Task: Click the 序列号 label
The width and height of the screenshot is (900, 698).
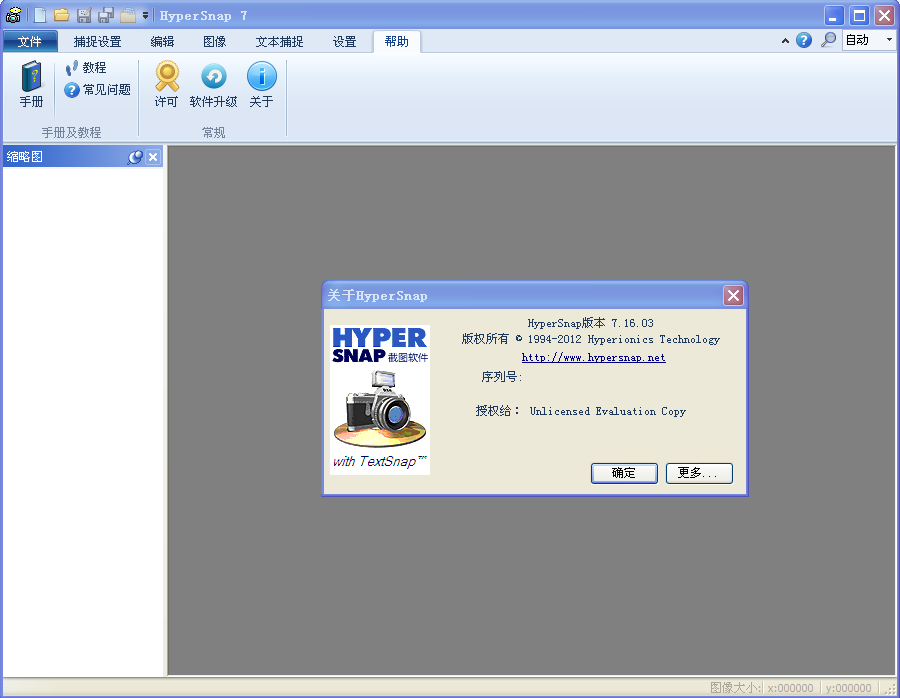Action: [x=501, y=377]
